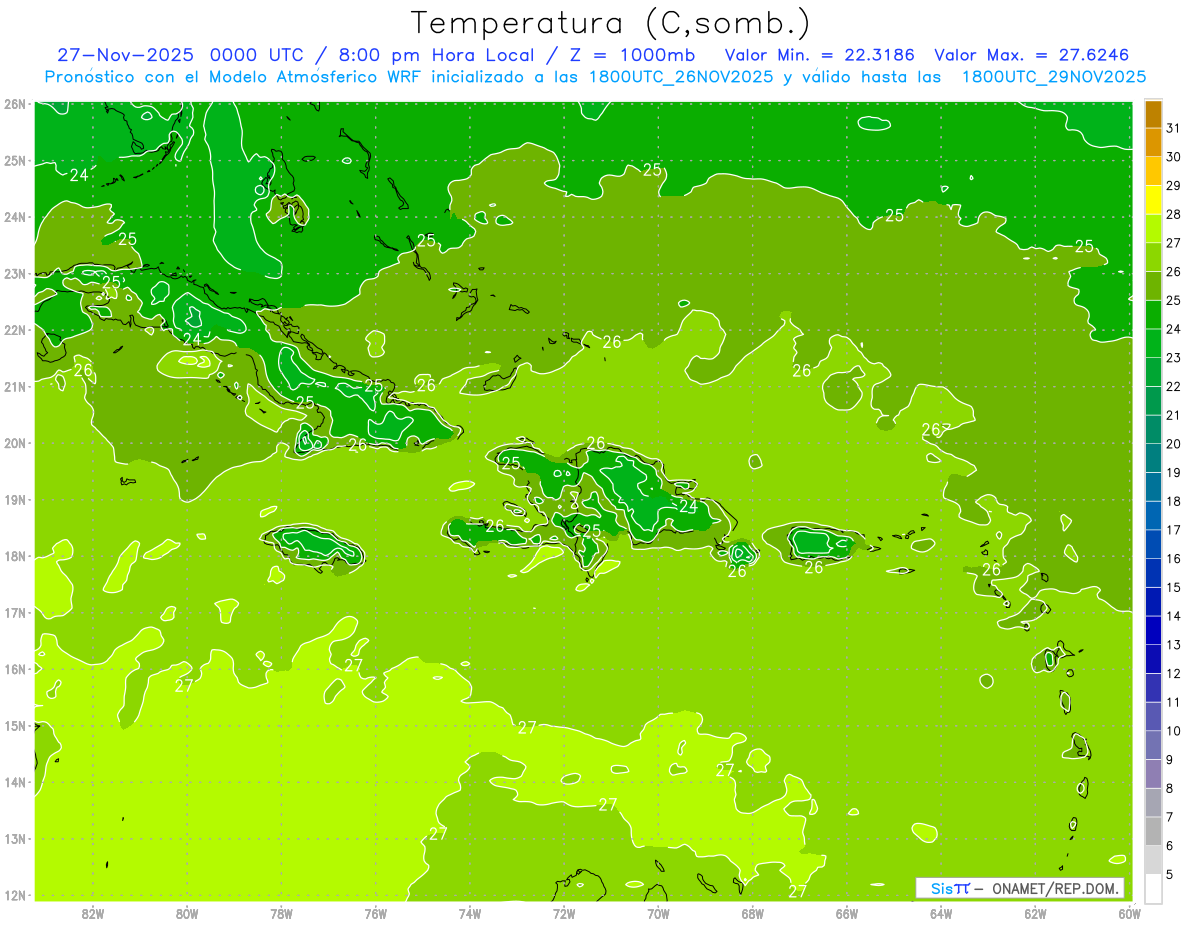The height and width of the screenshot is (927, 1200).
Task: Pick the purple swatch between legend 9 and 10
Action: tap(1153, 745)
